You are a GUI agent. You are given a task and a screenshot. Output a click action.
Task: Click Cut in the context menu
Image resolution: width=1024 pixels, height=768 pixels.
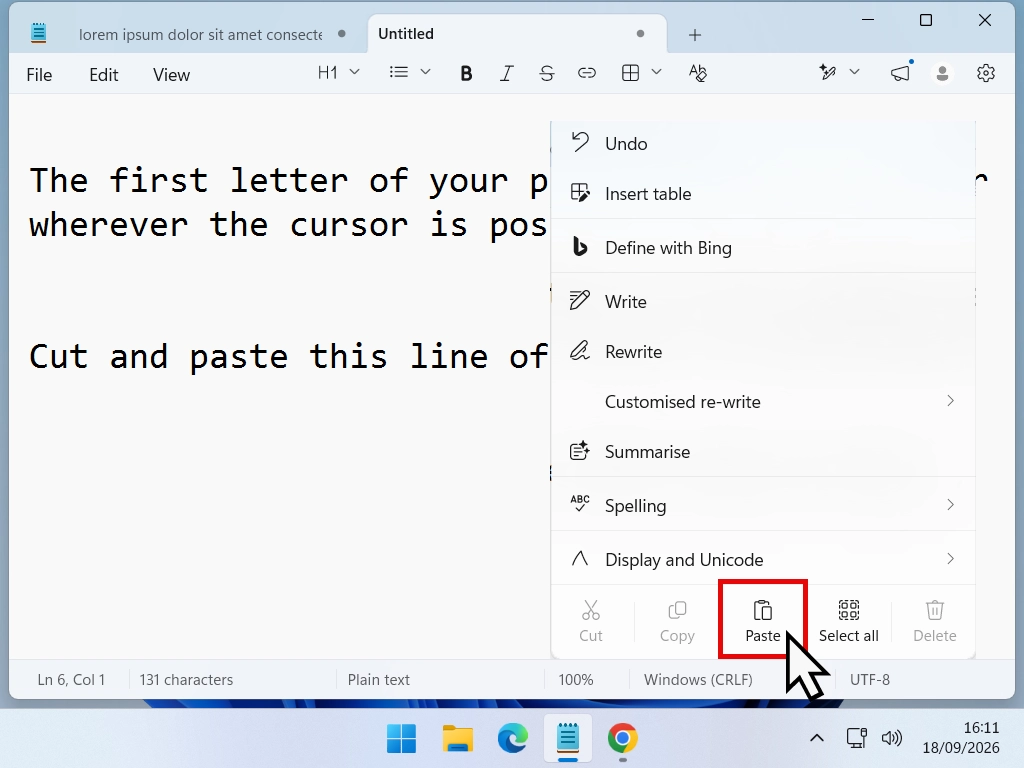point(590,621)
